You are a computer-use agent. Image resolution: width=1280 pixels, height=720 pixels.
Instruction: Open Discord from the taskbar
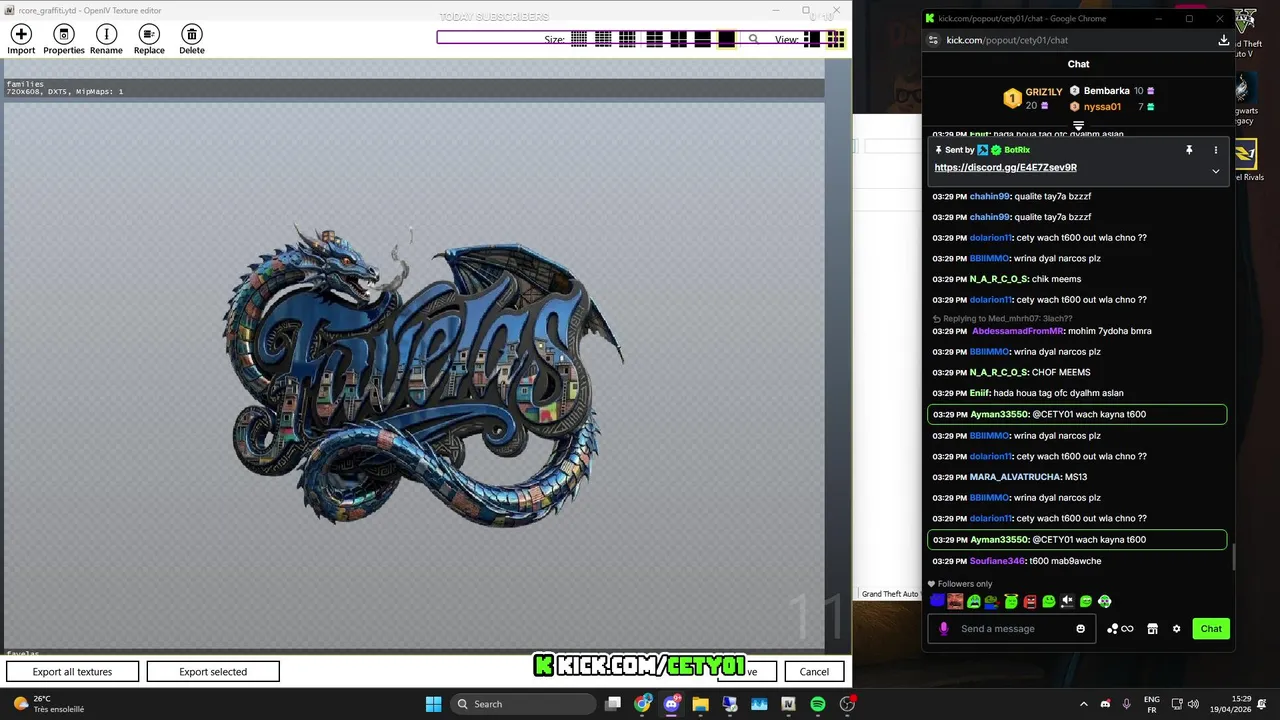(671, 704)
